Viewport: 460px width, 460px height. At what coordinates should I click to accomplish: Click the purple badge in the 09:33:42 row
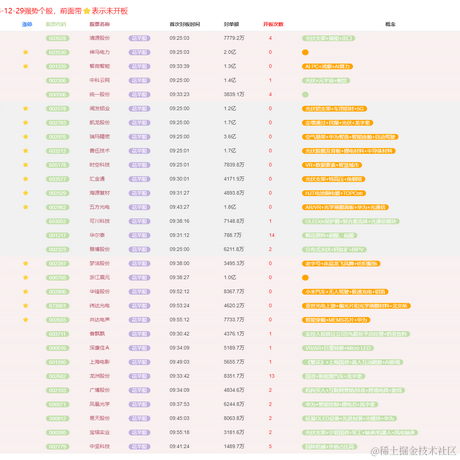[139, 376]
